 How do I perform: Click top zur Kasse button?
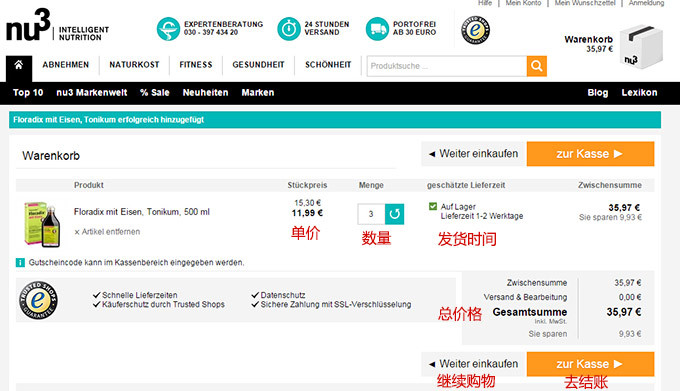point(590,154)
